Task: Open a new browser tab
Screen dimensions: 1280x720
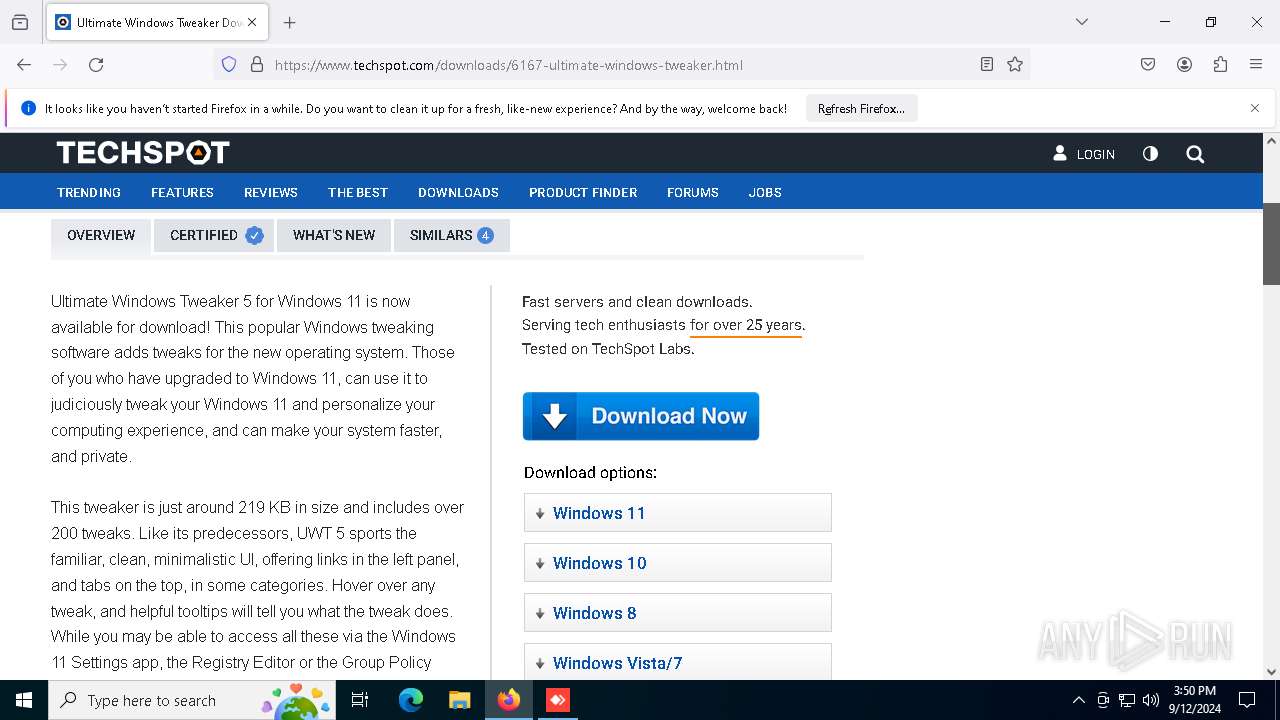Action: pyautogui.click(x=289, y=22)
